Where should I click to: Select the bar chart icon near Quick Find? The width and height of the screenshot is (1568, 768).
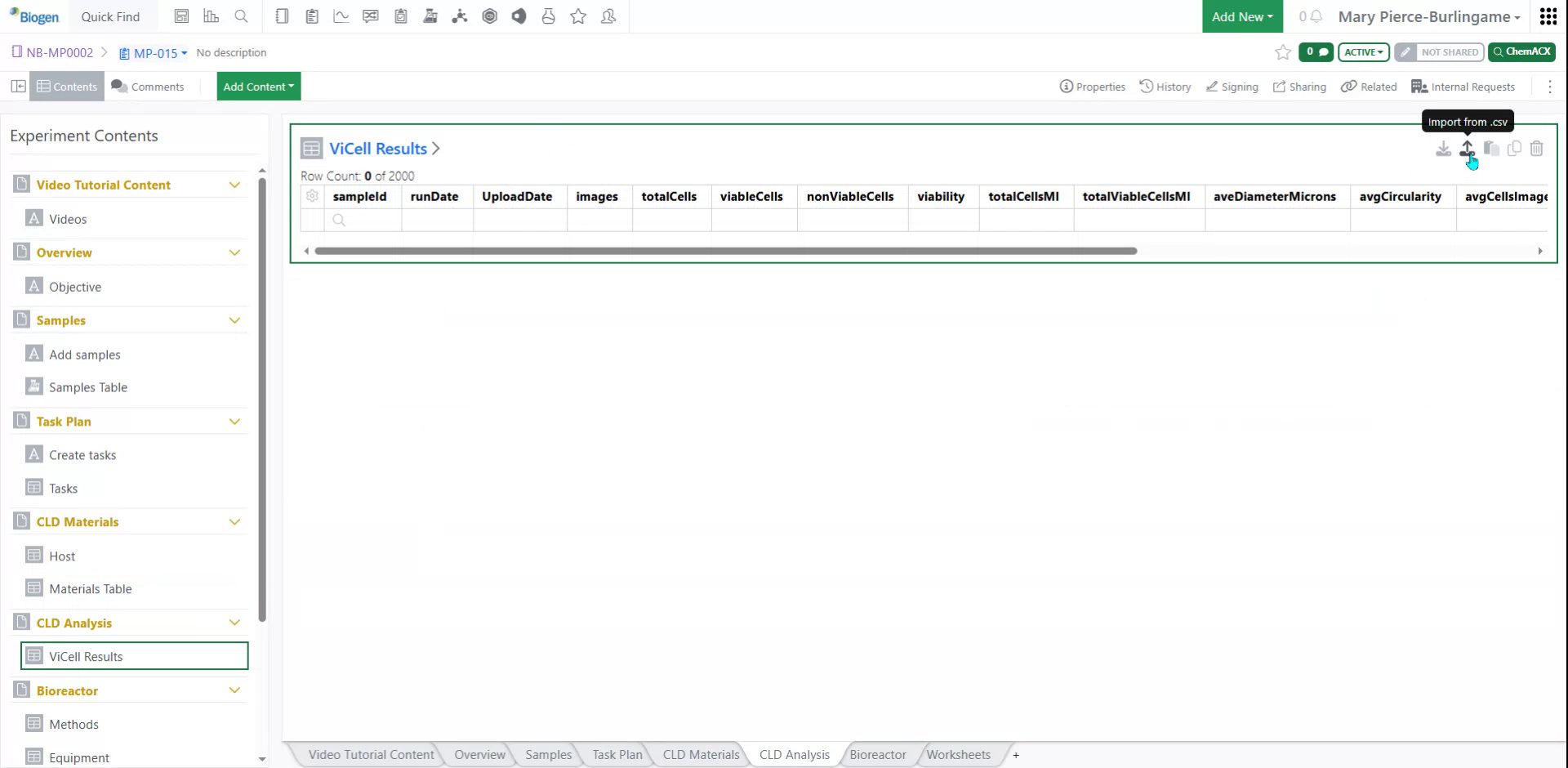pyautogui.click(x=212, y=16)
